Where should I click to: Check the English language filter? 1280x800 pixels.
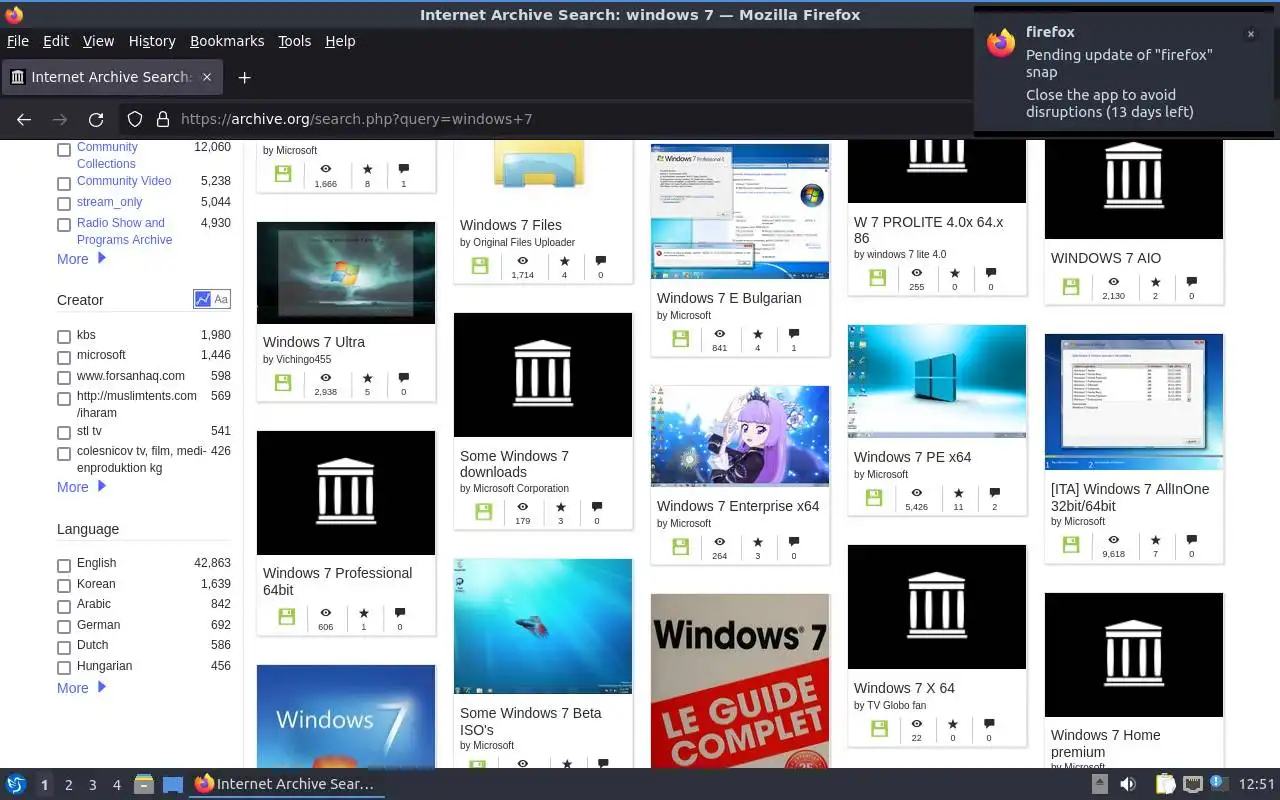64,566
